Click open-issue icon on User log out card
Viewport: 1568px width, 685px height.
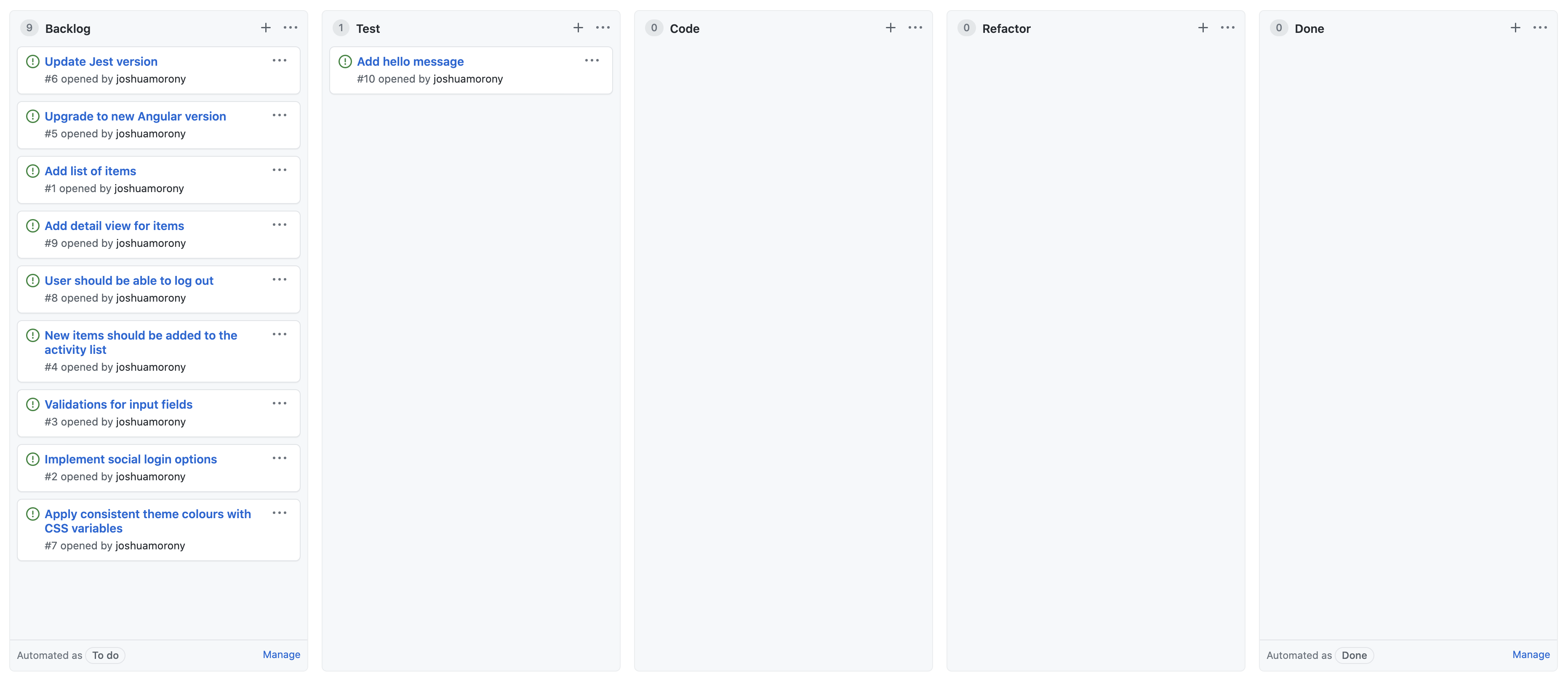click(33, 281)
